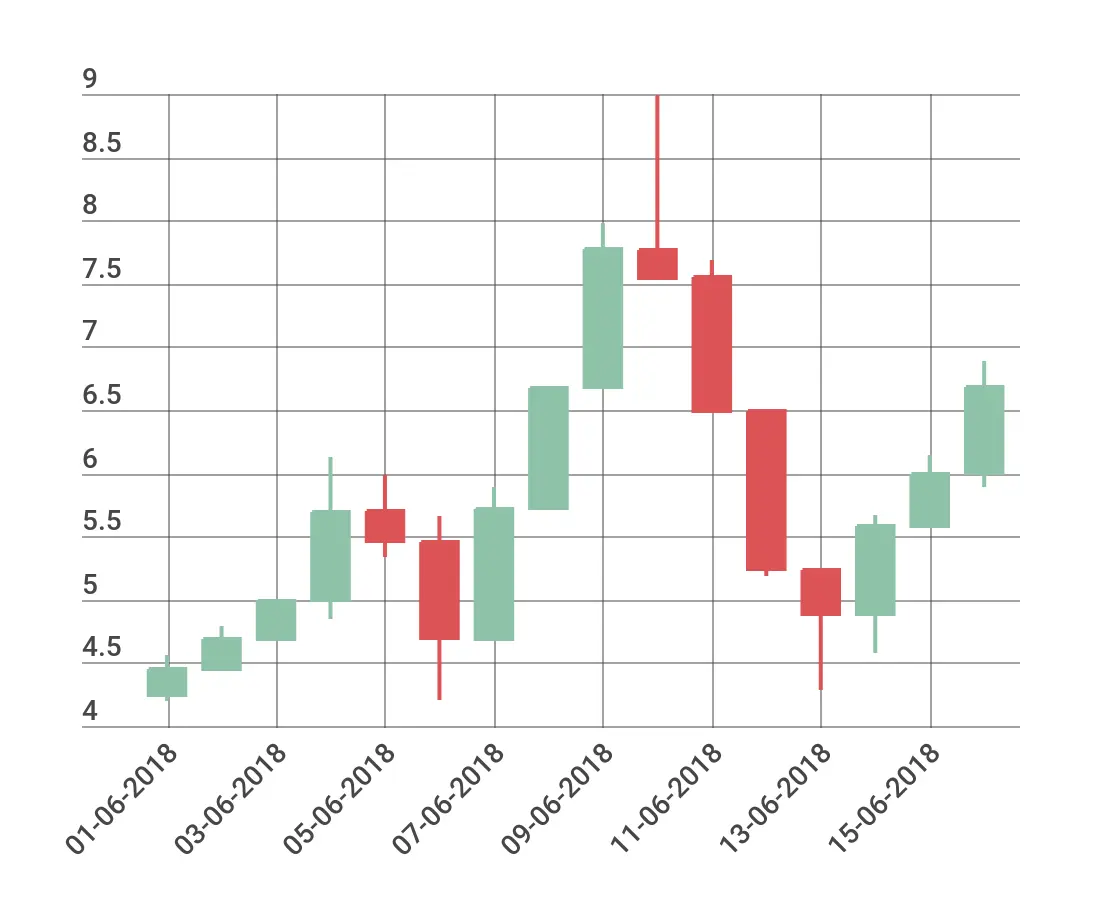This screenshot has width=1100, height=924.
Task: Select the green candlestick on 15-06-2018
Action: (930, 500)
